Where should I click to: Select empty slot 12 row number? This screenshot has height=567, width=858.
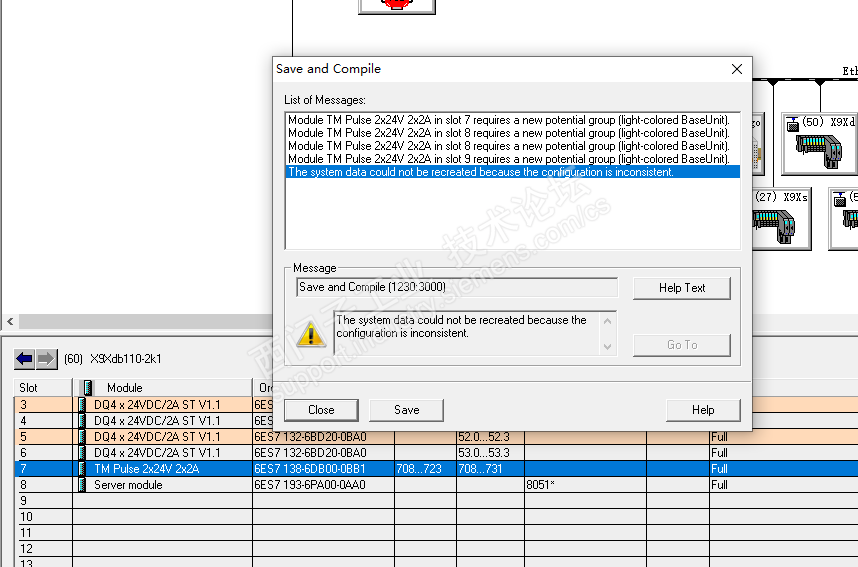(26, 548)
